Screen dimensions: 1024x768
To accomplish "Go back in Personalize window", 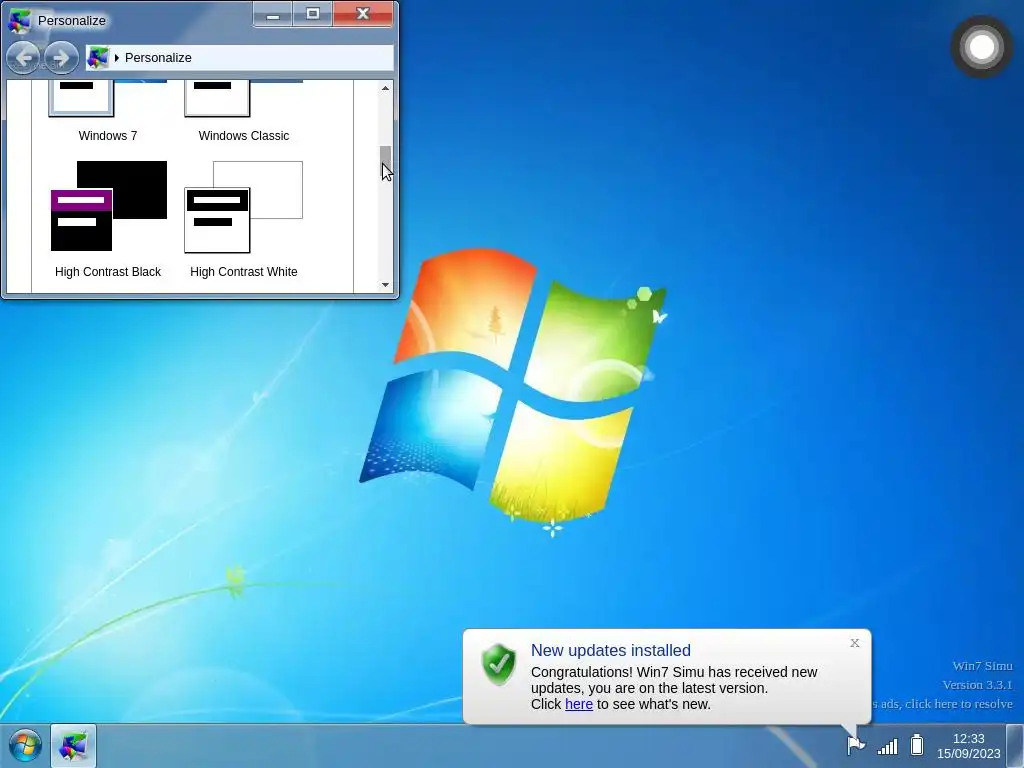I will tap(24, 57).
